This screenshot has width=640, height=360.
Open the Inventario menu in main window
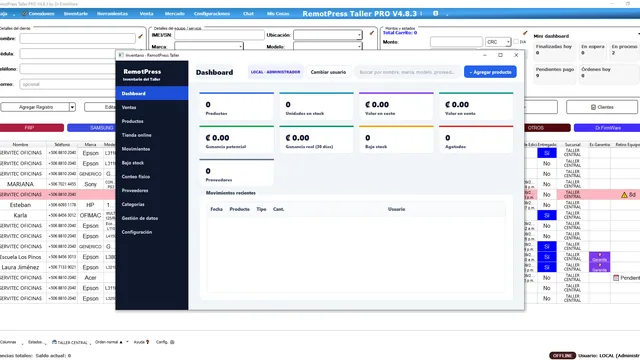(76, 13)
